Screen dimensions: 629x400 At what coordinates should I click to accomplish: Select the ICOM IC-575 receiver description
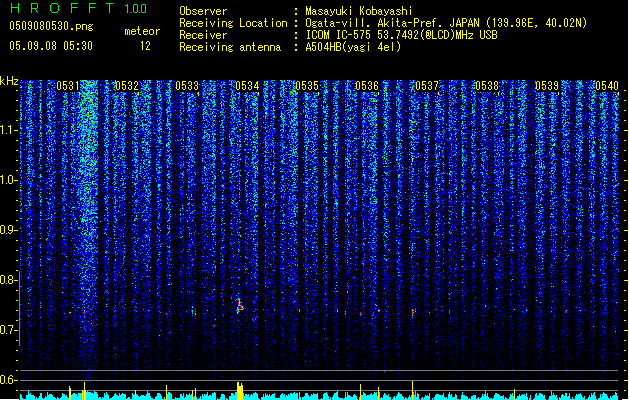click(402, 35)
